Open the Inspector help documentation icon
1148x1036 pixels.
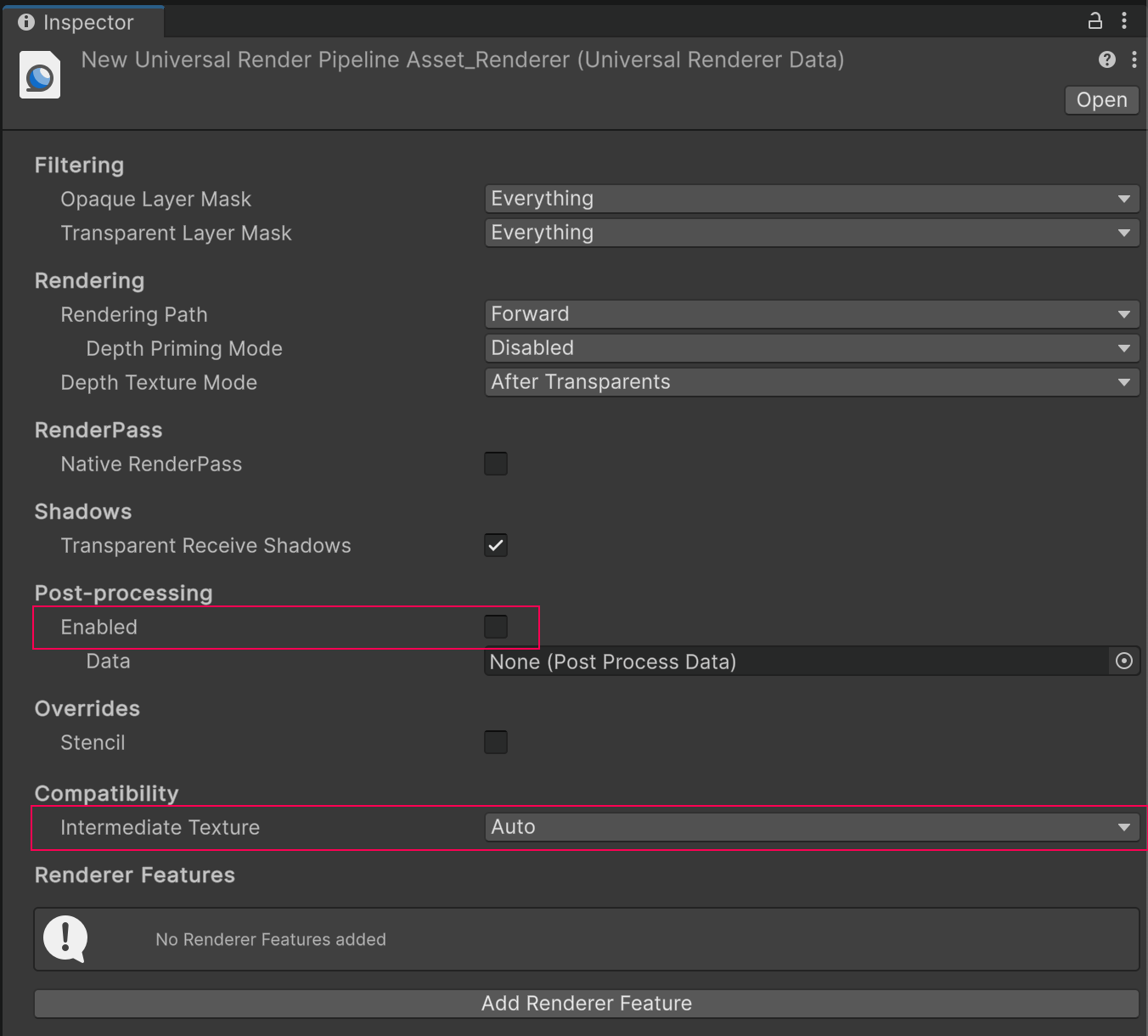click(x=1106, y=59)
